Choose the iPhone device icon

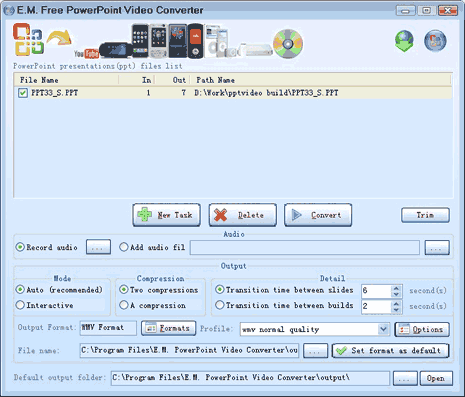[x=140, y=41]
